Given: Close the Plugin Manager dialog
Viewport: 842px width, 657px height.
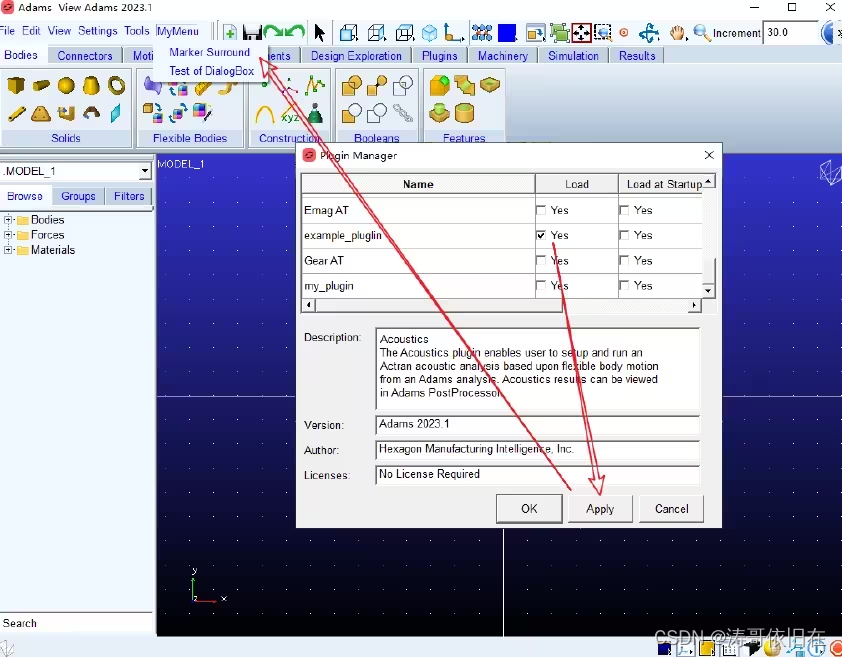Looking at the screenshot, I should click(x=709, y=155).
